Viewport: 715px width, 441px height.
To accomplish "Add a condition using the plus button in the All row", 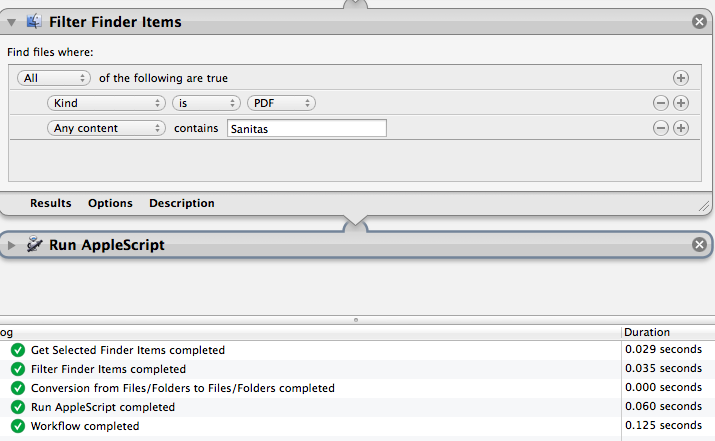I will point(681,78).
